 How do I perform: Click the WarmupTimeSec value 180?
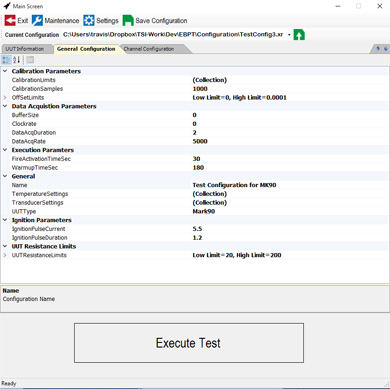(x=198, y=167)
